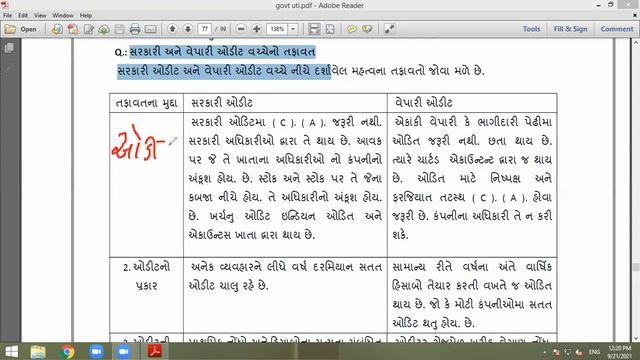Click the fit width scrolling mode icon
The width and height of the screenshot is (640, 360).
(x=314, y=29)
